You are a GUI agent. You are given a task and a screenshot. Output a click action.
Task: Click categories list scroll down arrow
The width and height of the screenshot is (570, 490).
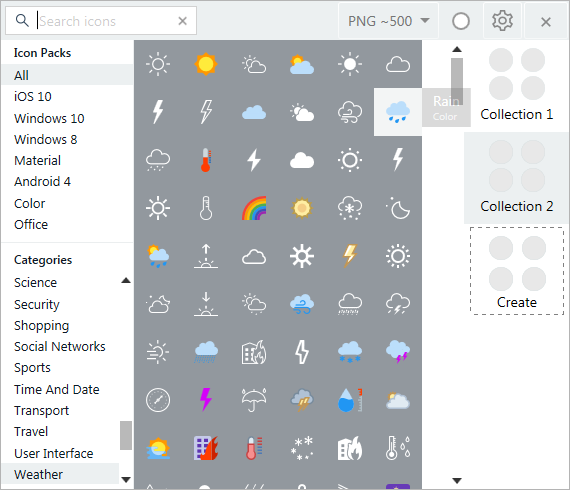[126, 479]
